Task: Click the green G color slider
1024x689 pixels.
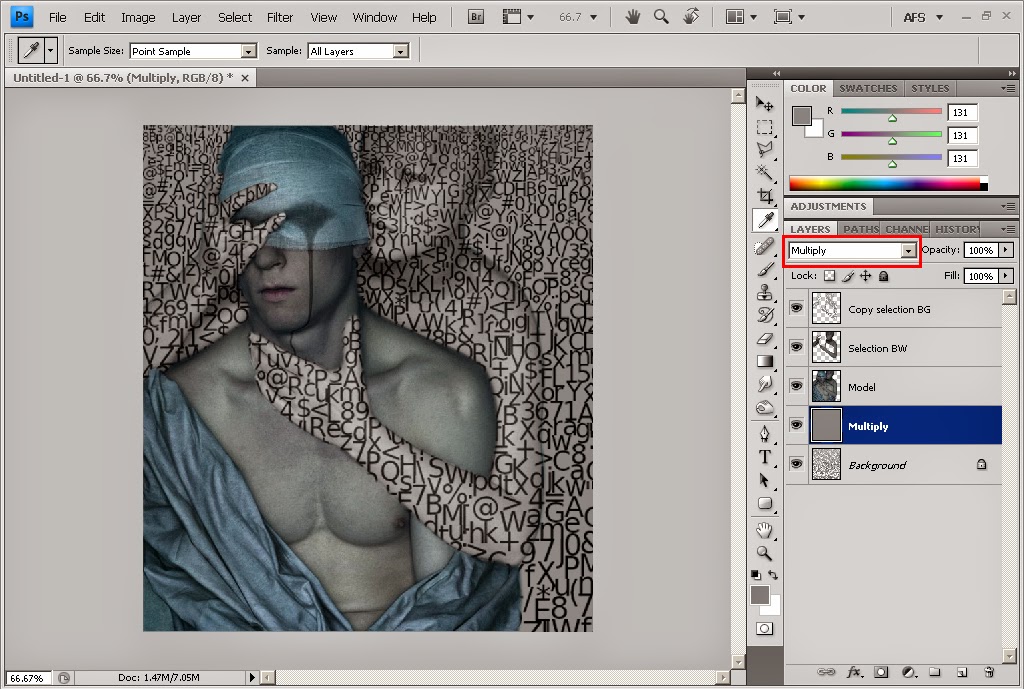Action: tap(891, 135)
